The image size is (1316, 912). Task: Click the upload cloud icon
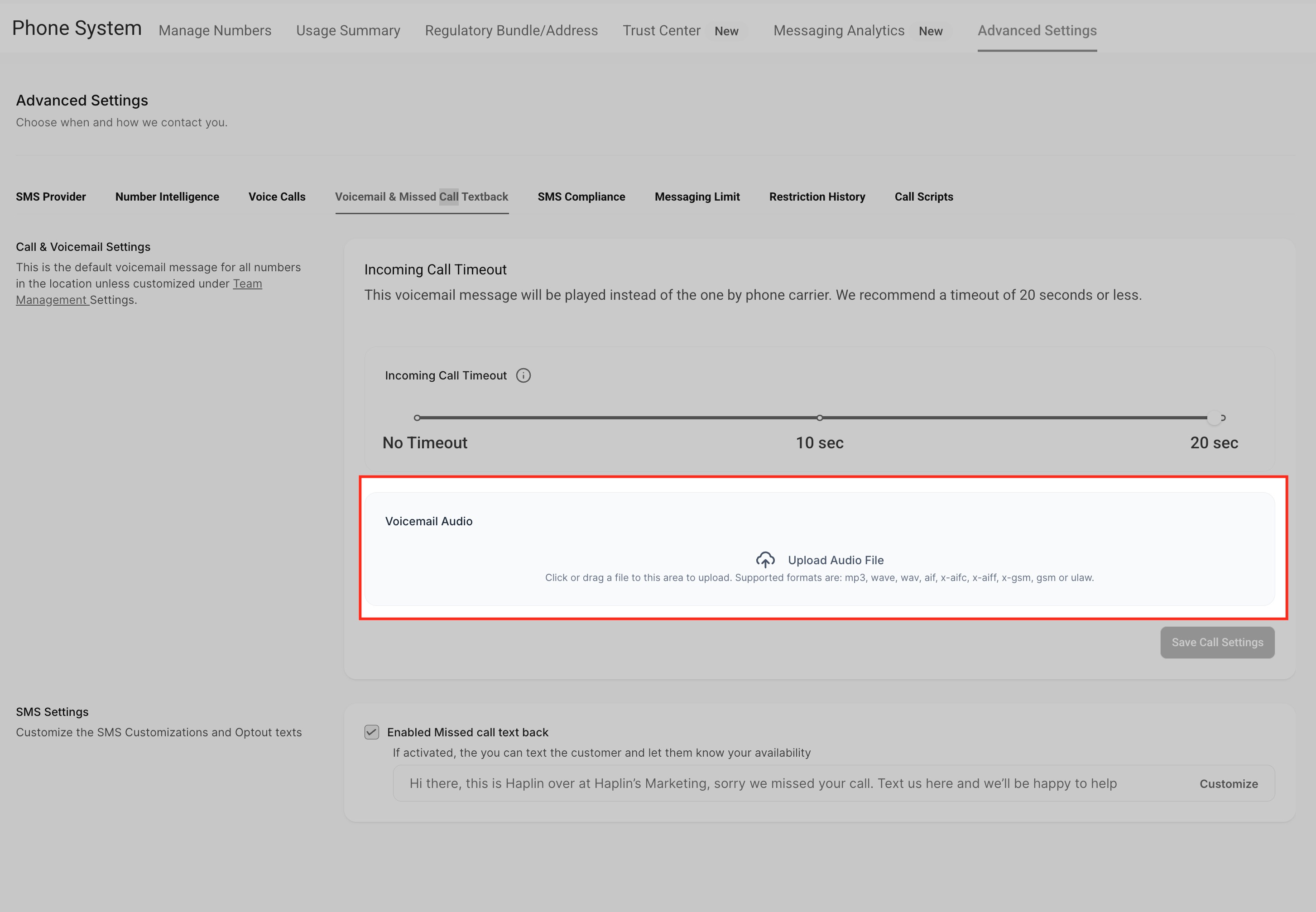tap(765, 559)
